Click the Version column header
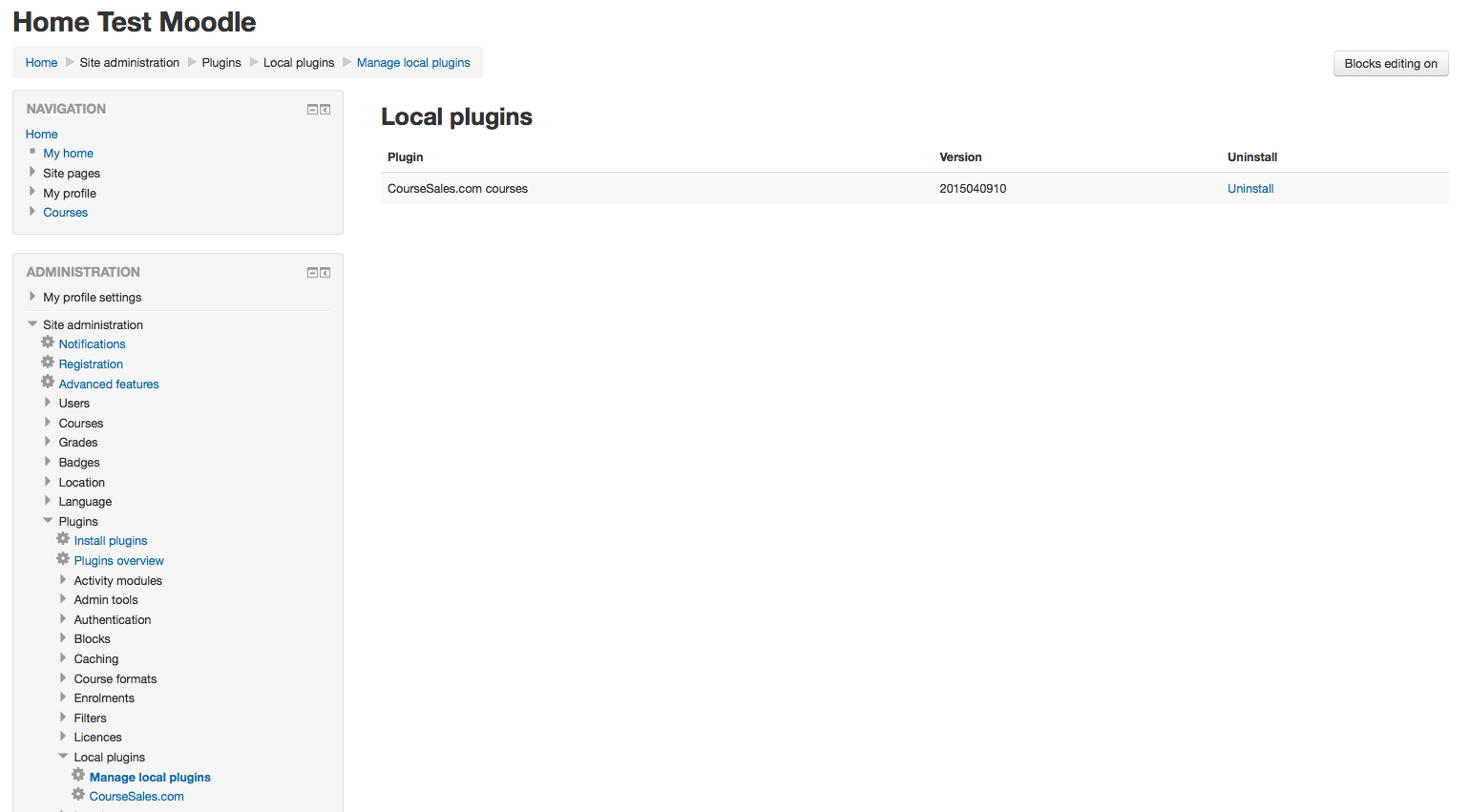This screenshot has width=1470, height=812. click(x=960, y=157)
